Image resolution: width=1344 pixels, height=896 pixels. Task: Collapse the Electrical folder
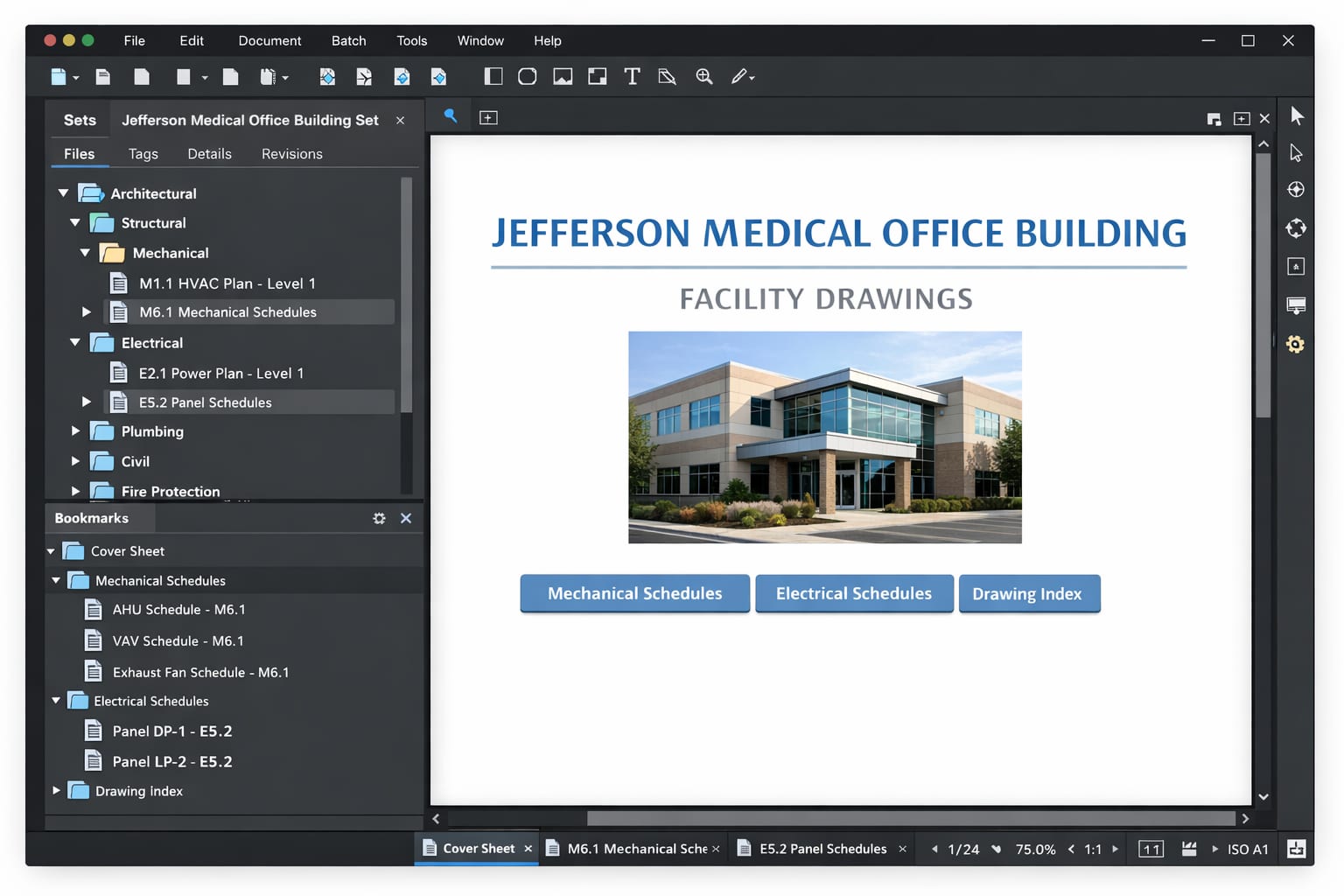(x=74, y=342)
